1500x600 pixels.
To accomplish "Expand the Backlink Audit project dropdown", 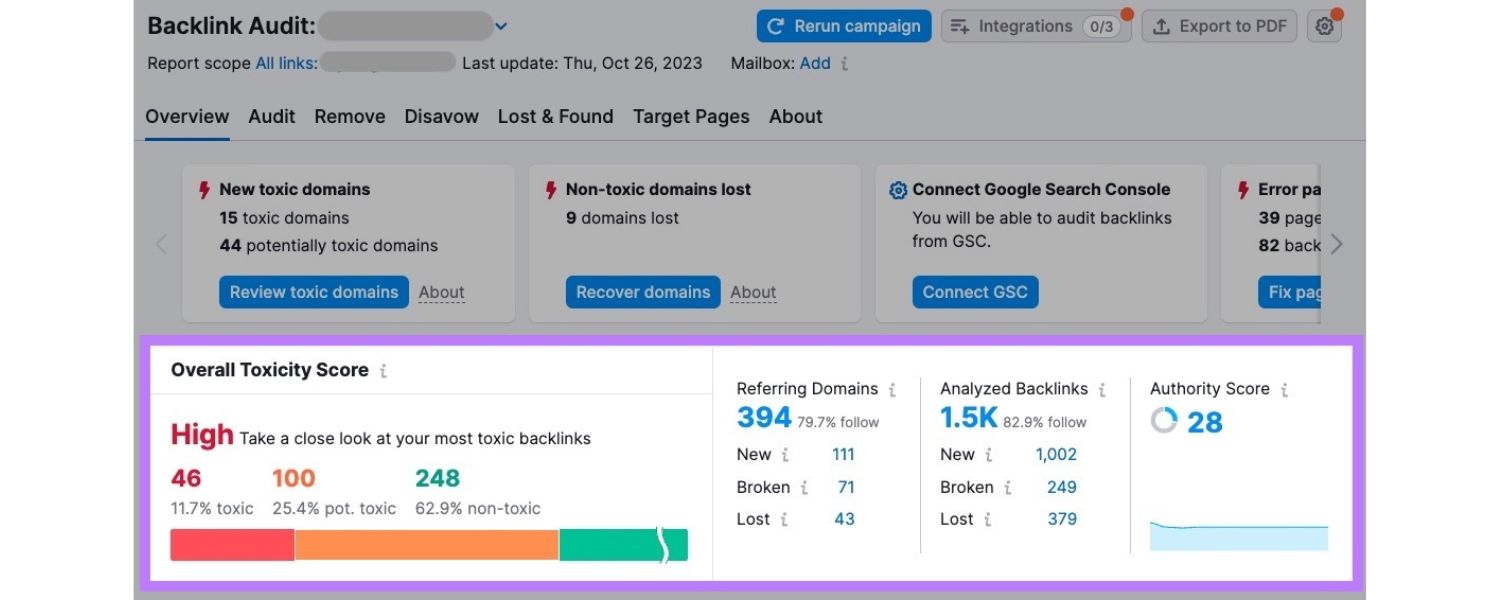I will [501, 26].
